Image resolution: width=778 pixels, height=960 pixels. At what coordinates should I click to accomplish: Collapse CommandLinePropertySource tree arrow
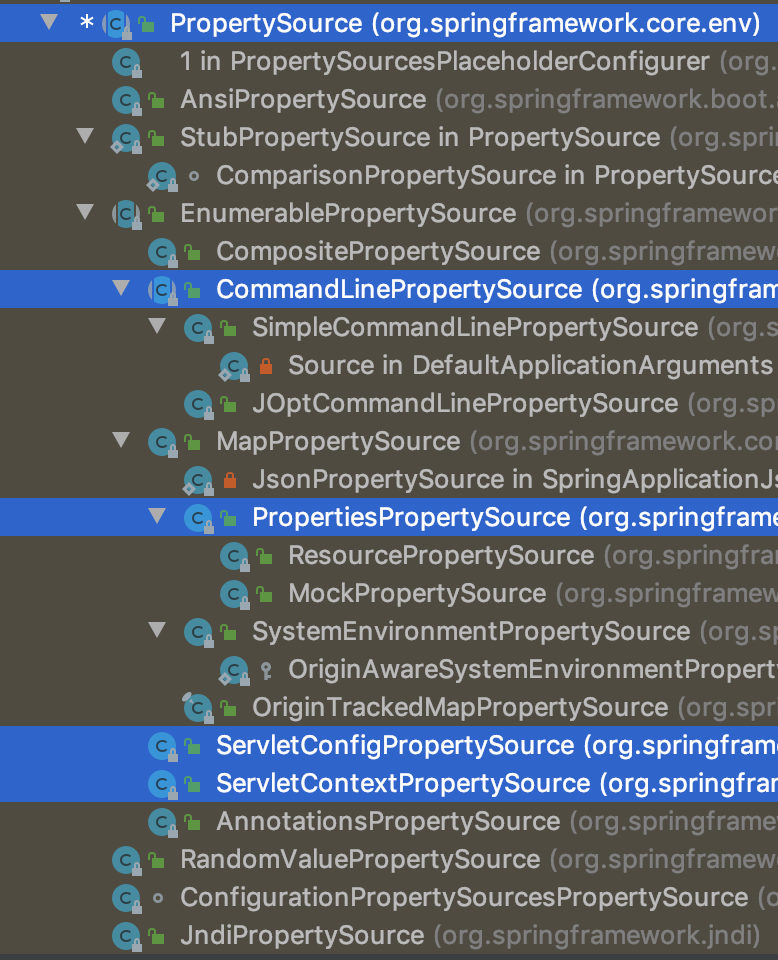pos(121,288)
